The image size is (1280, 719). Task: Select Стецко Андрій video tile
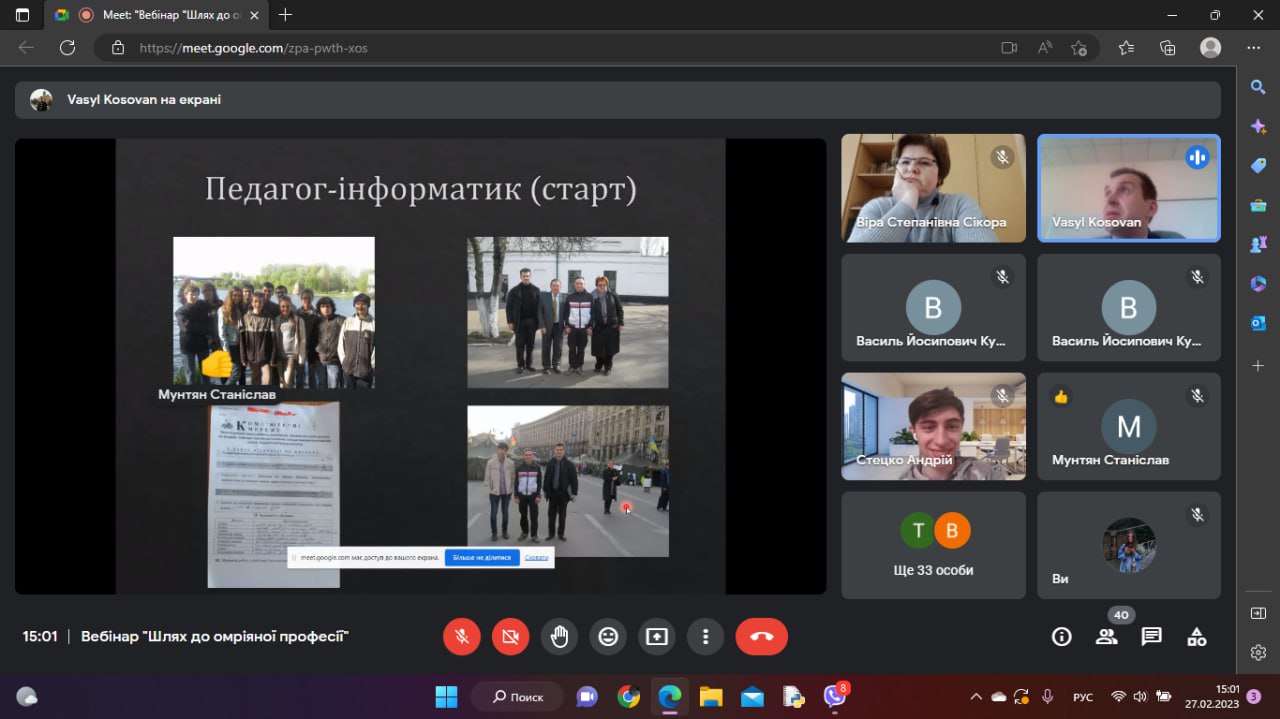pyautogui.click(x=933, y=426)
